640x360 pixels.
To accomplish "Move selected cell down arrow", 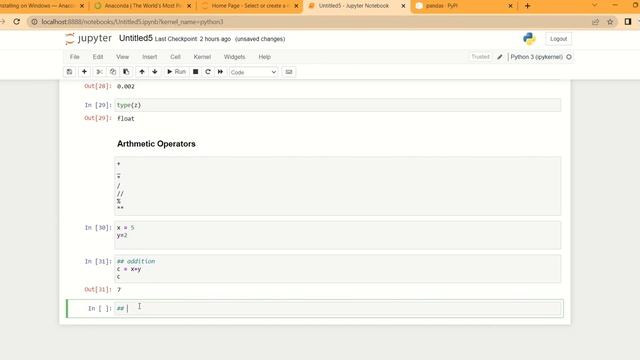I will click(155, 72).
